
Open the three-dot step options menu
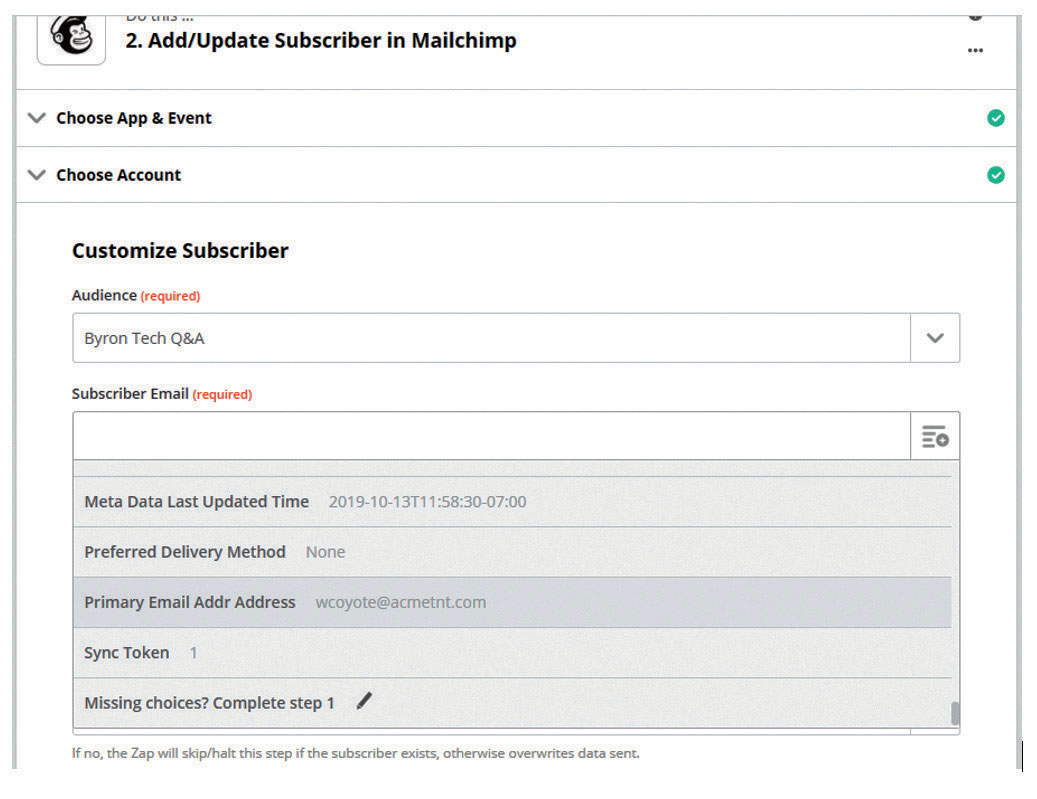(x=975, y=51)
